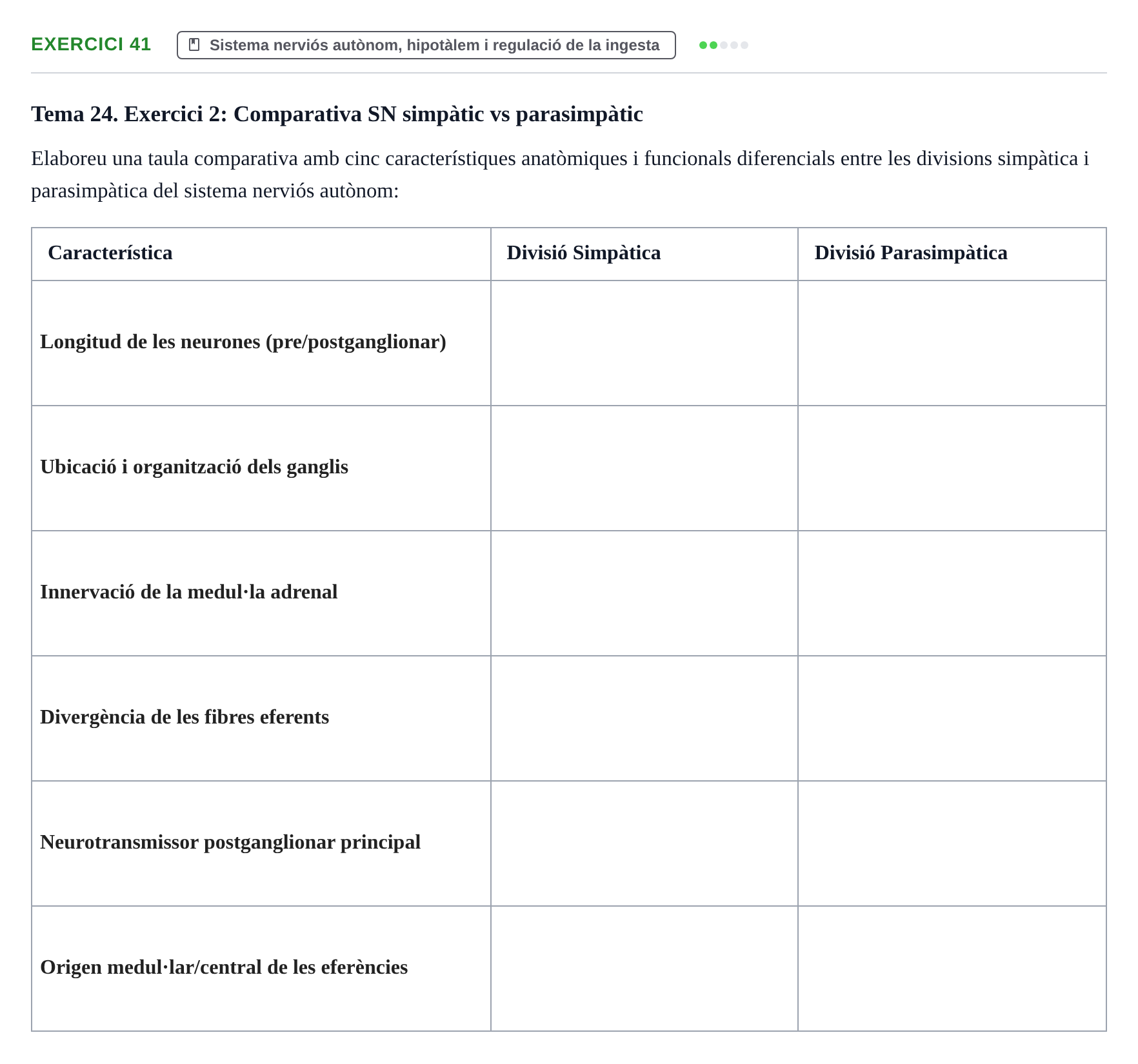Image resolution: width=1138 pixels, height=1064 pixels.
Task: Click the 'EXERCICI 41' heading
Action: (91, 44)
